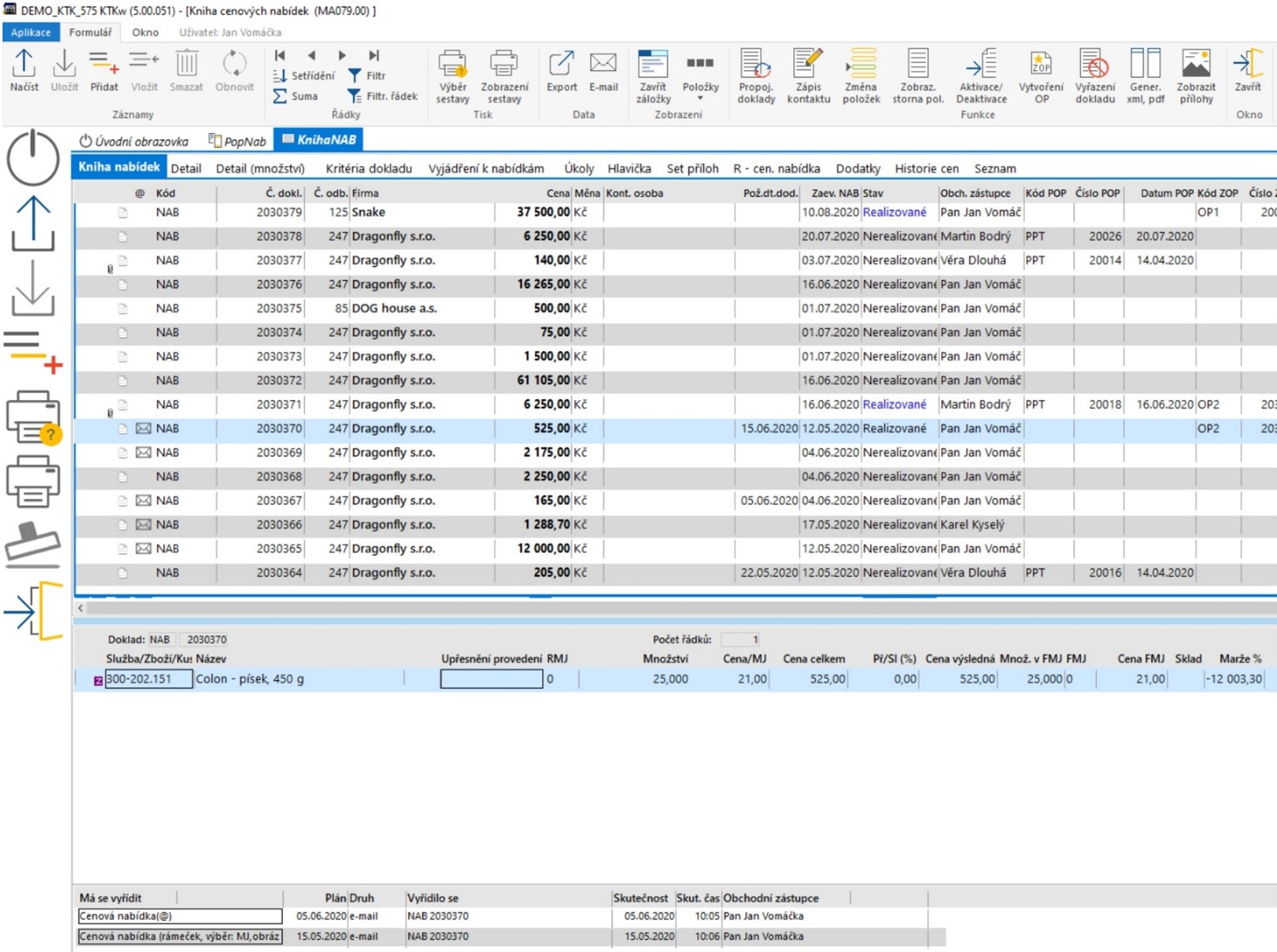Open the Formulář menu
Image resolution: width=1277 pixels, height=952 pixels.
pos(90,32)
